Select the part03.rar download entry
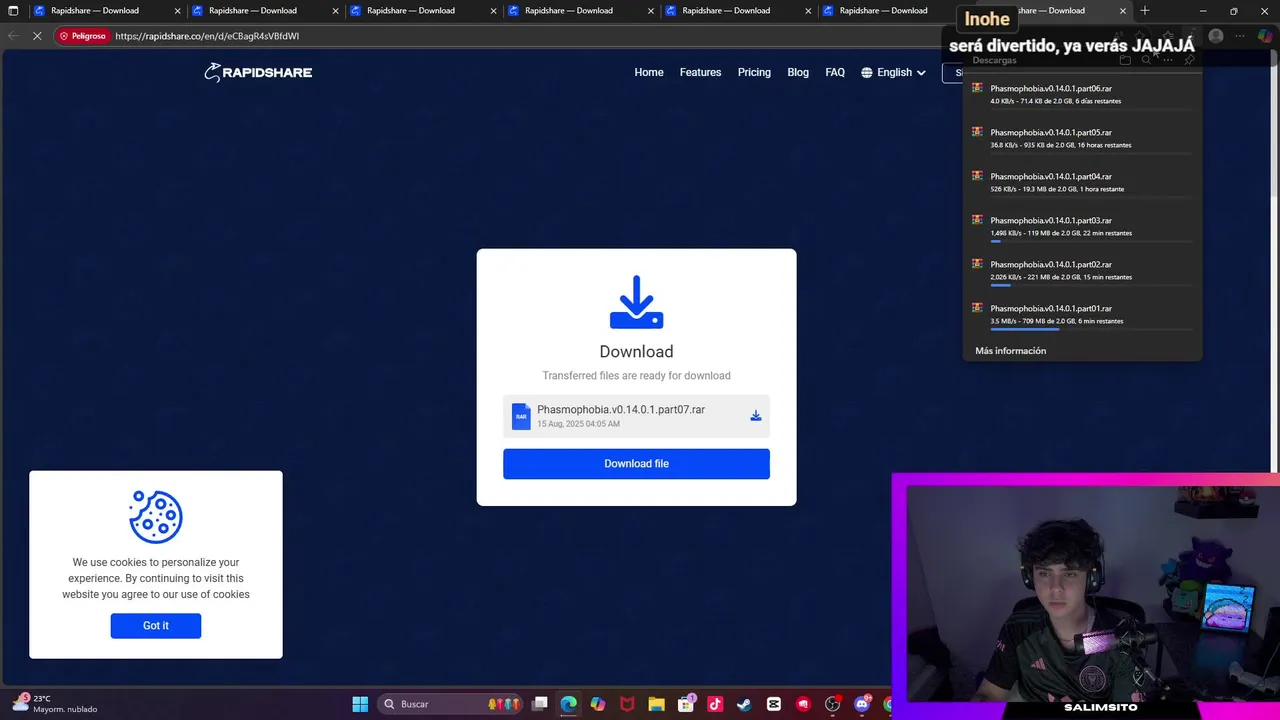Screen dimensions: 1280x720 (x=1082, y=226)
